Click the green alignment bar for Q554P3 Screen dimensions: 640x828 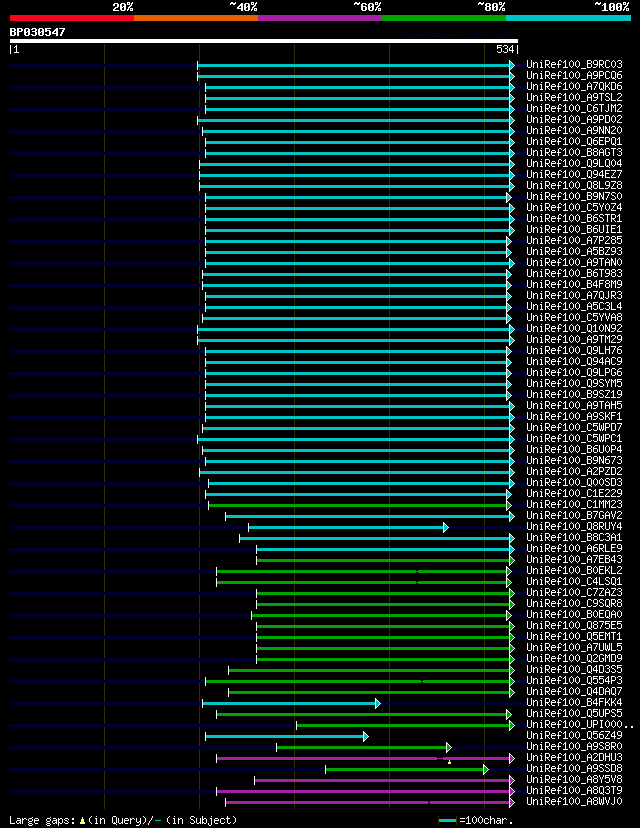[x=360, y=681]
